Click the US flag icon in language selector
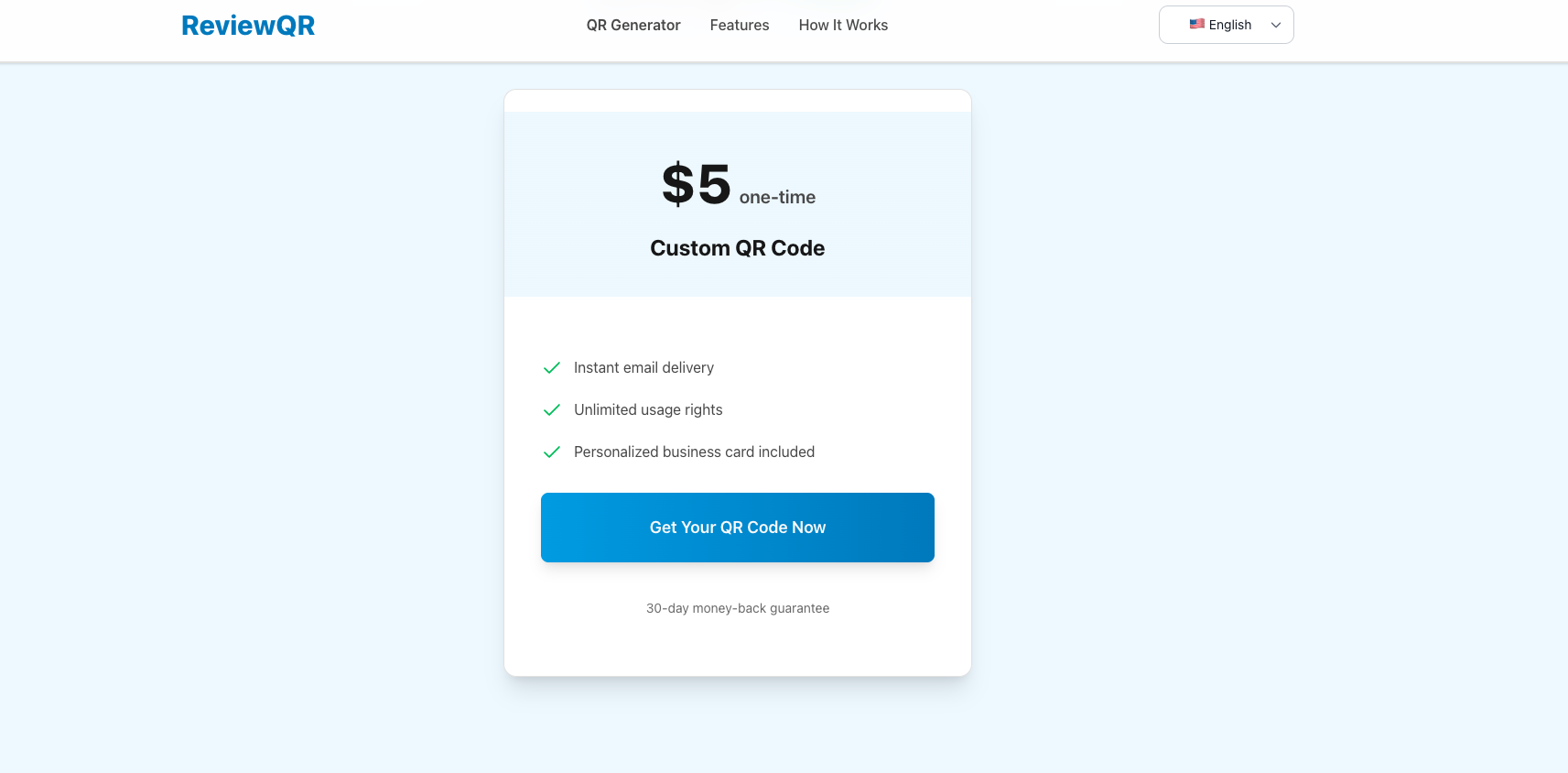 (x=1196, y=24)
